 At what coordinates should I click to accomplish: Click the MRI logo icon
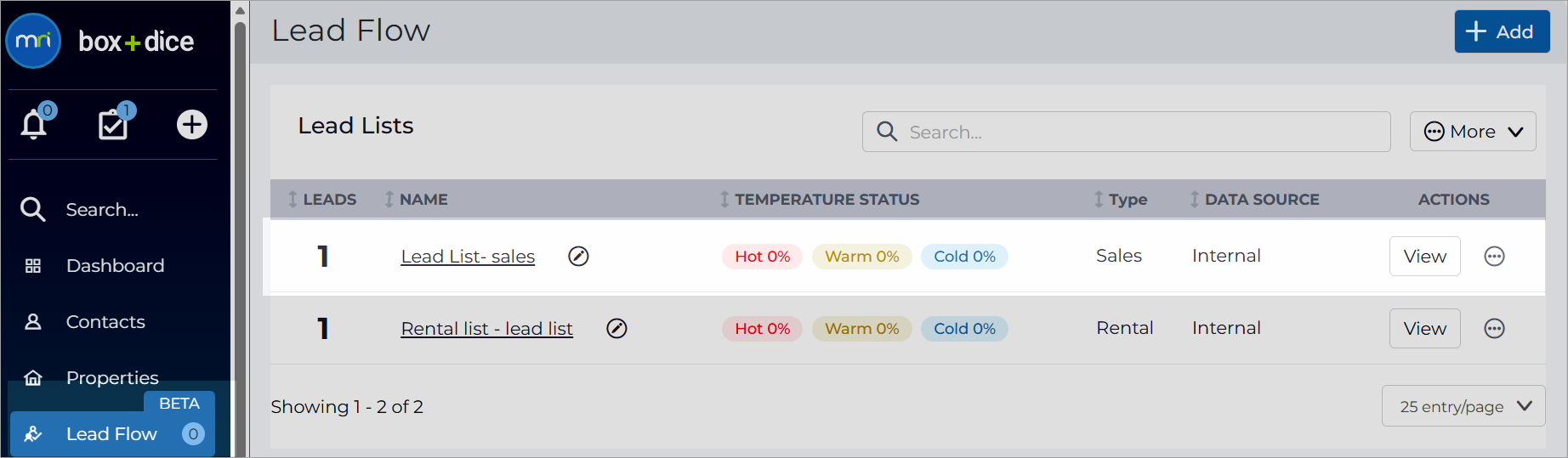tap(33, 41)
